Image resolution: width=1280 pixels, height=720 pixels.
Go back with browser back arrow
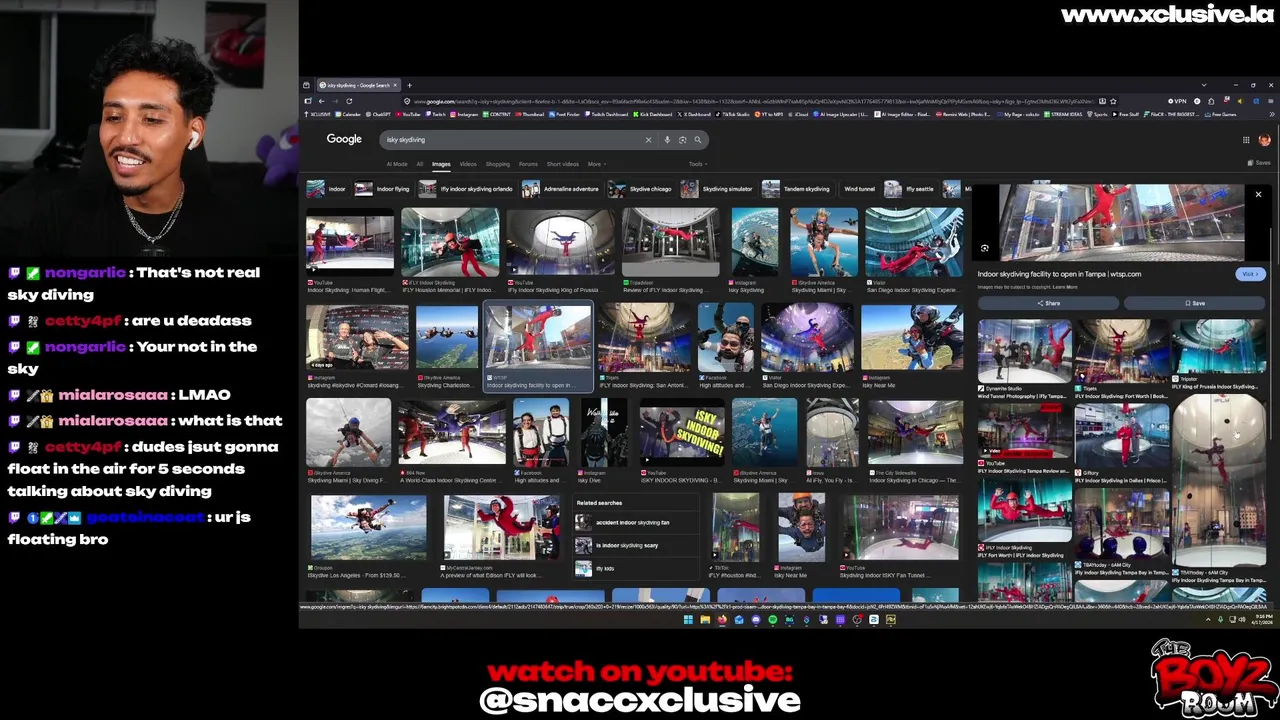click(x=321, y=101)
